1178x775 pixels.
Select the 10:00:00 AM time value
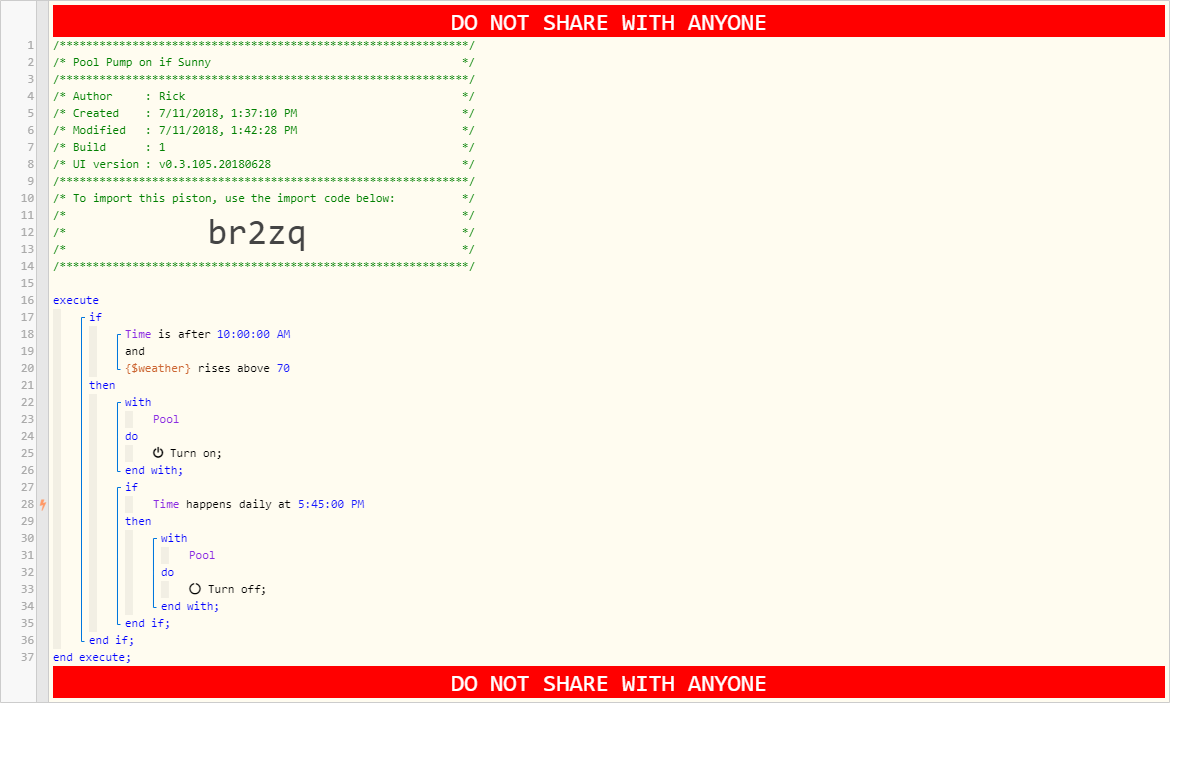click(253, 334)
